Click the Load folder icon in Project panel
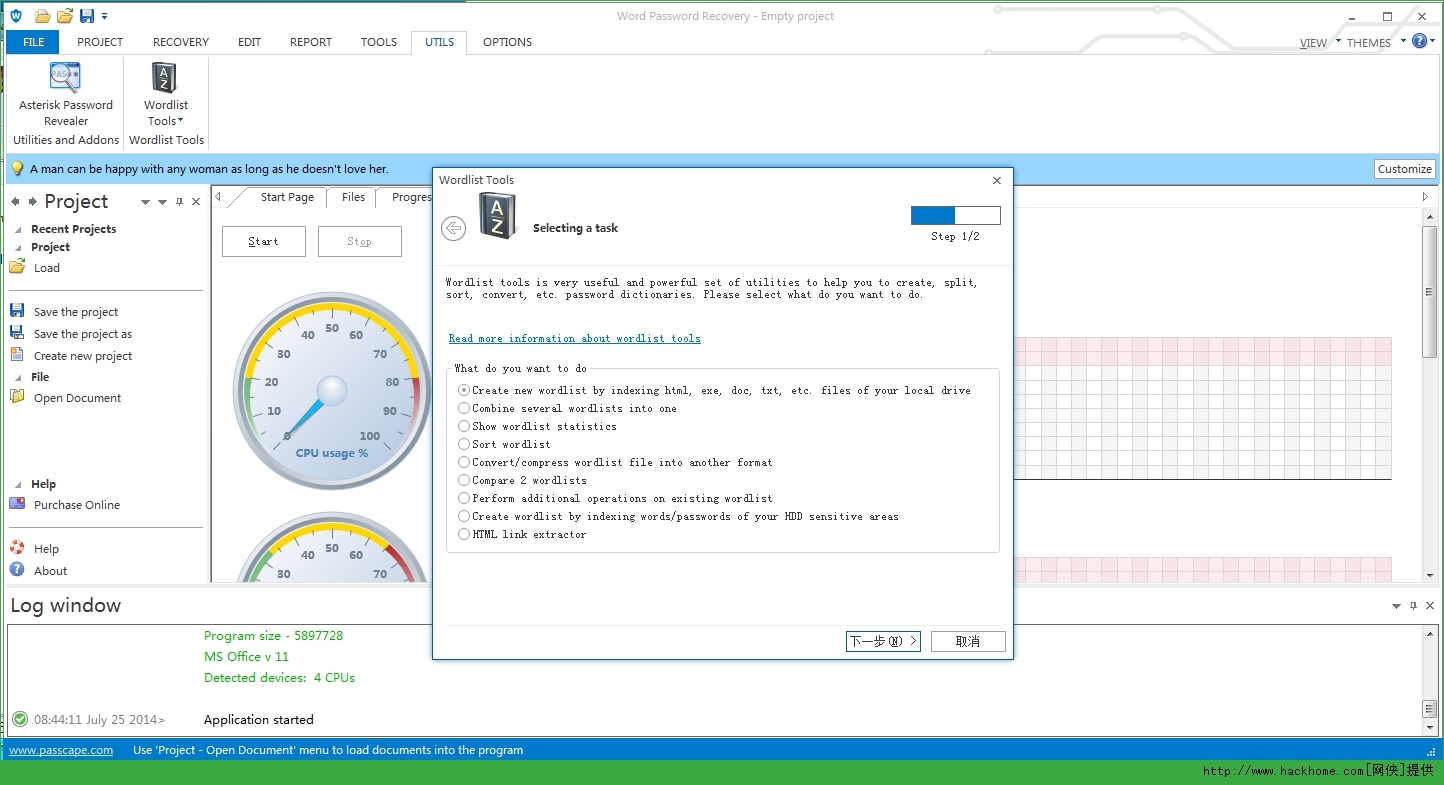1444x785 pixels. (17, 267)
